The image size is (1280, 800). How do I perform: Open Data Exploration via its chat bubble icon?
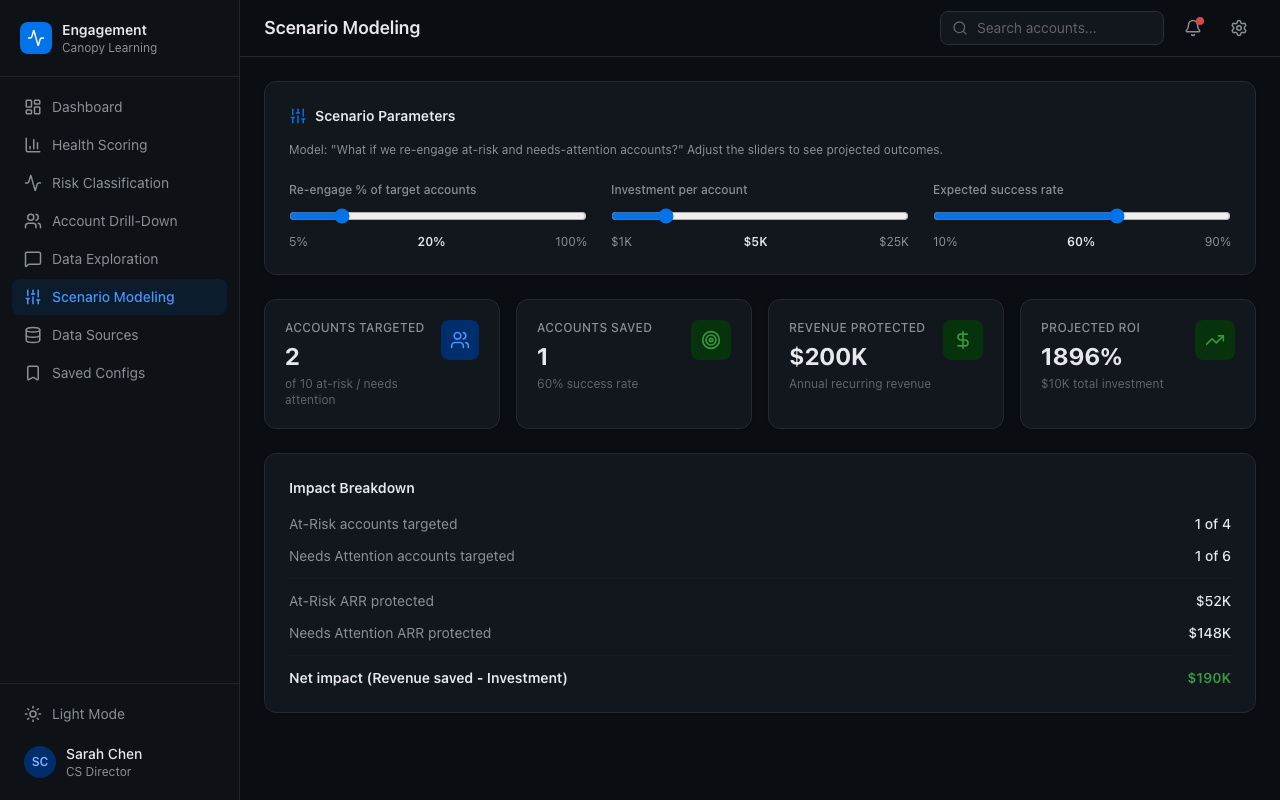pyautogui.click(x=32, y=258)
